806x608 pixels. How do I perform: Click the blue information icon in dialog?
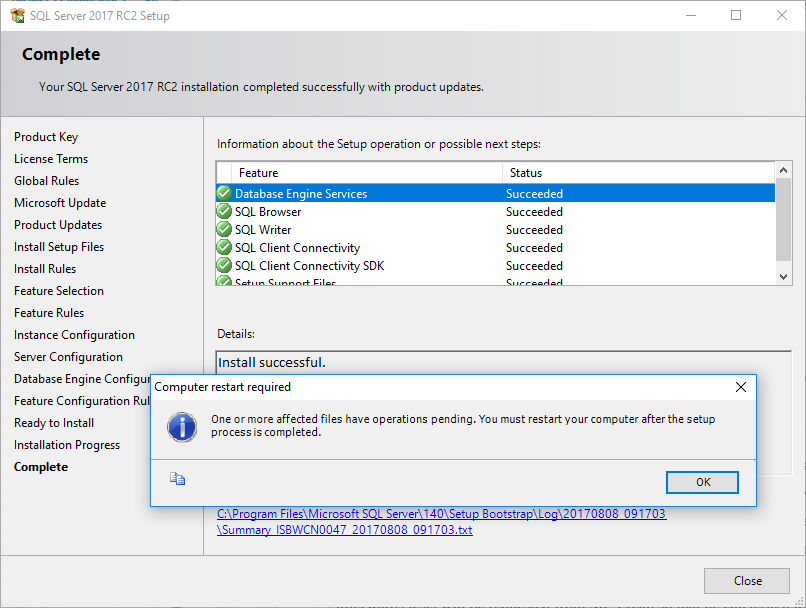[182, 427]
